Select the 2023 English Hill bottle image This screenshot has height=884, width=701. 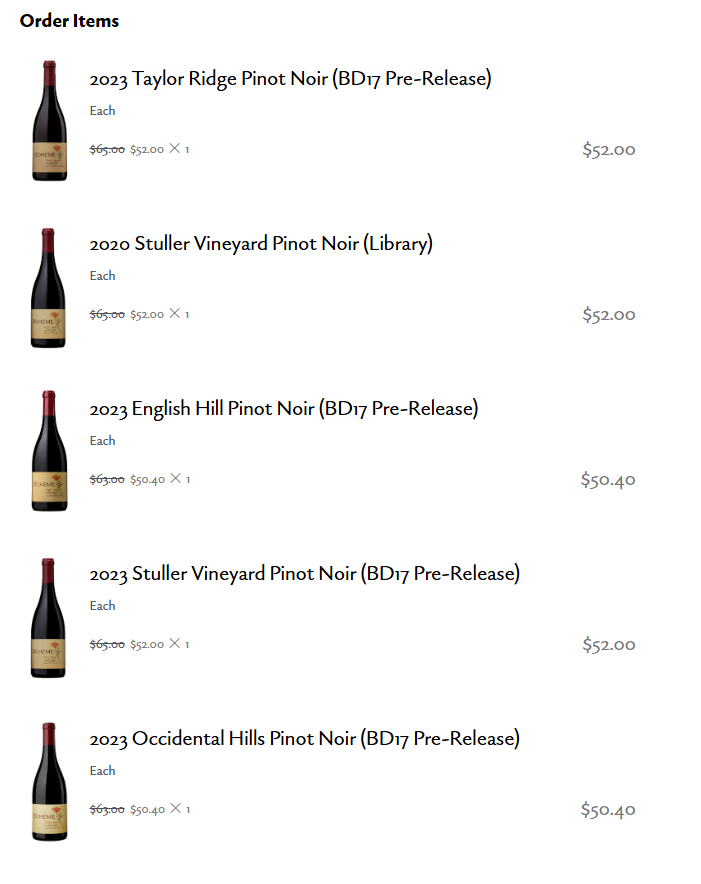tap(48, 451)
